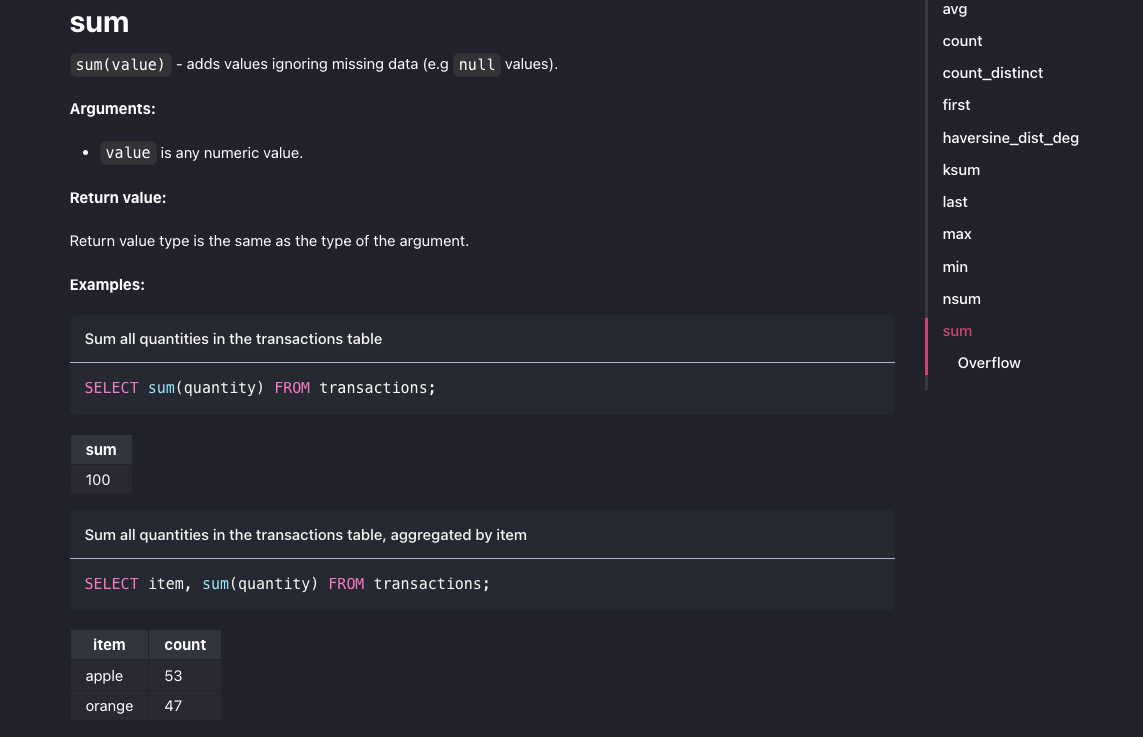Select first in the contents list

tap(956, 106)
